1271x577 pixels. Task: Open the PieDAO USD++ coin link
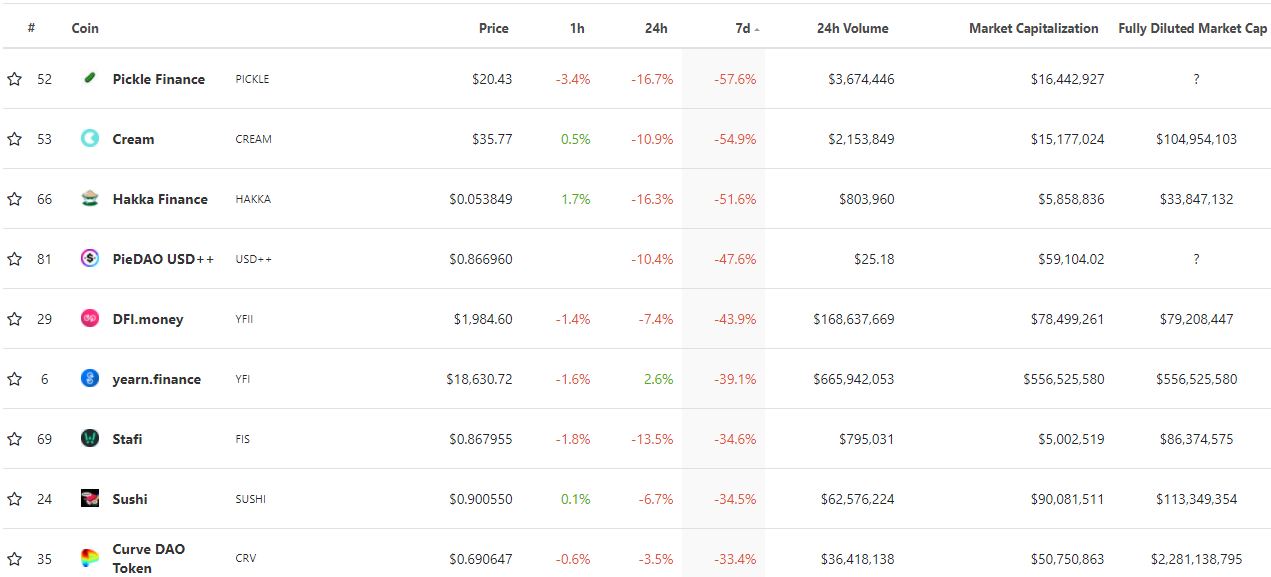(163, 259)
